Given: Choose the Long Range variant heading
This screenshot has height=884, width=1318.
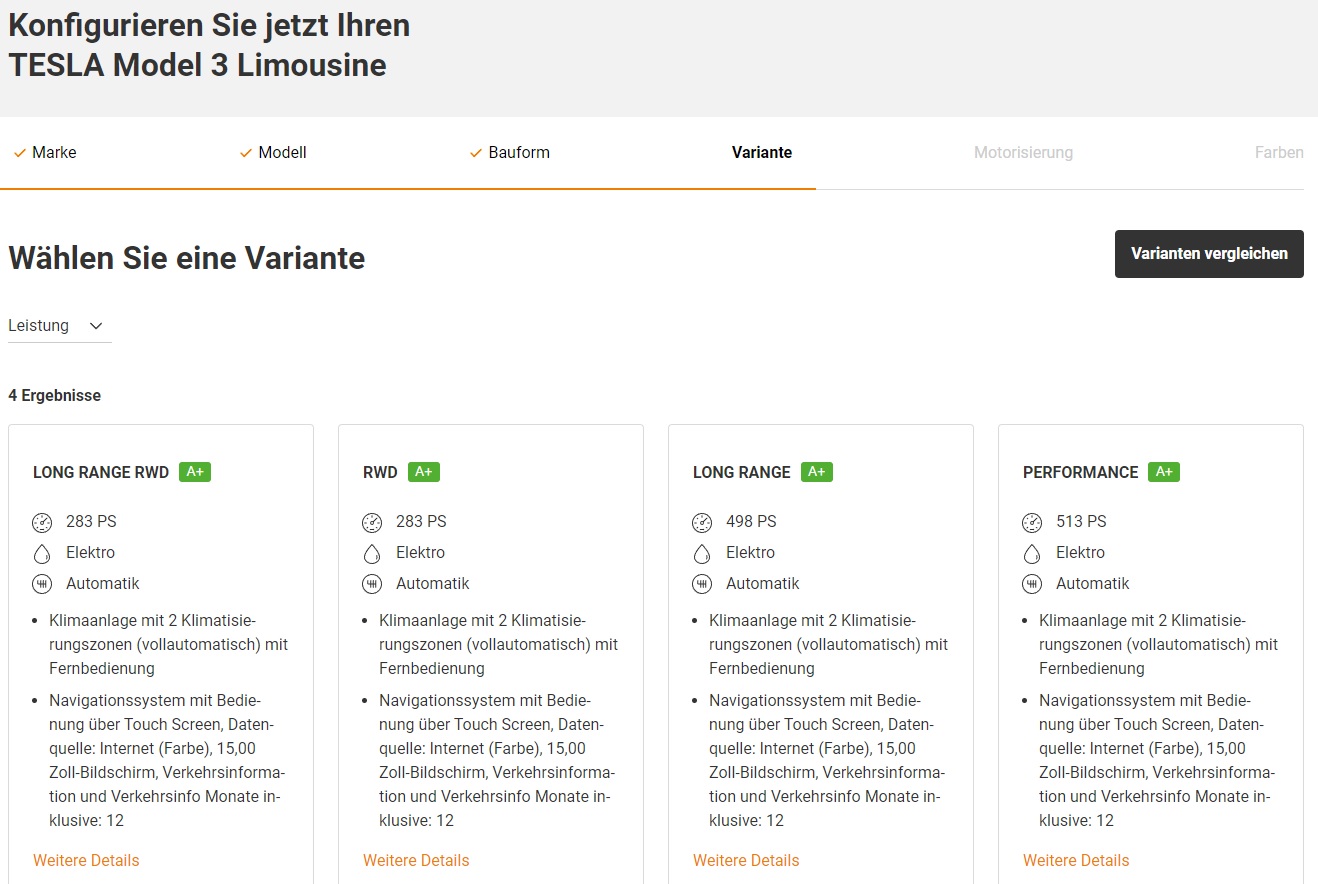Looking at the screenshot, I should pyautogui.click(x=742, y=472).
